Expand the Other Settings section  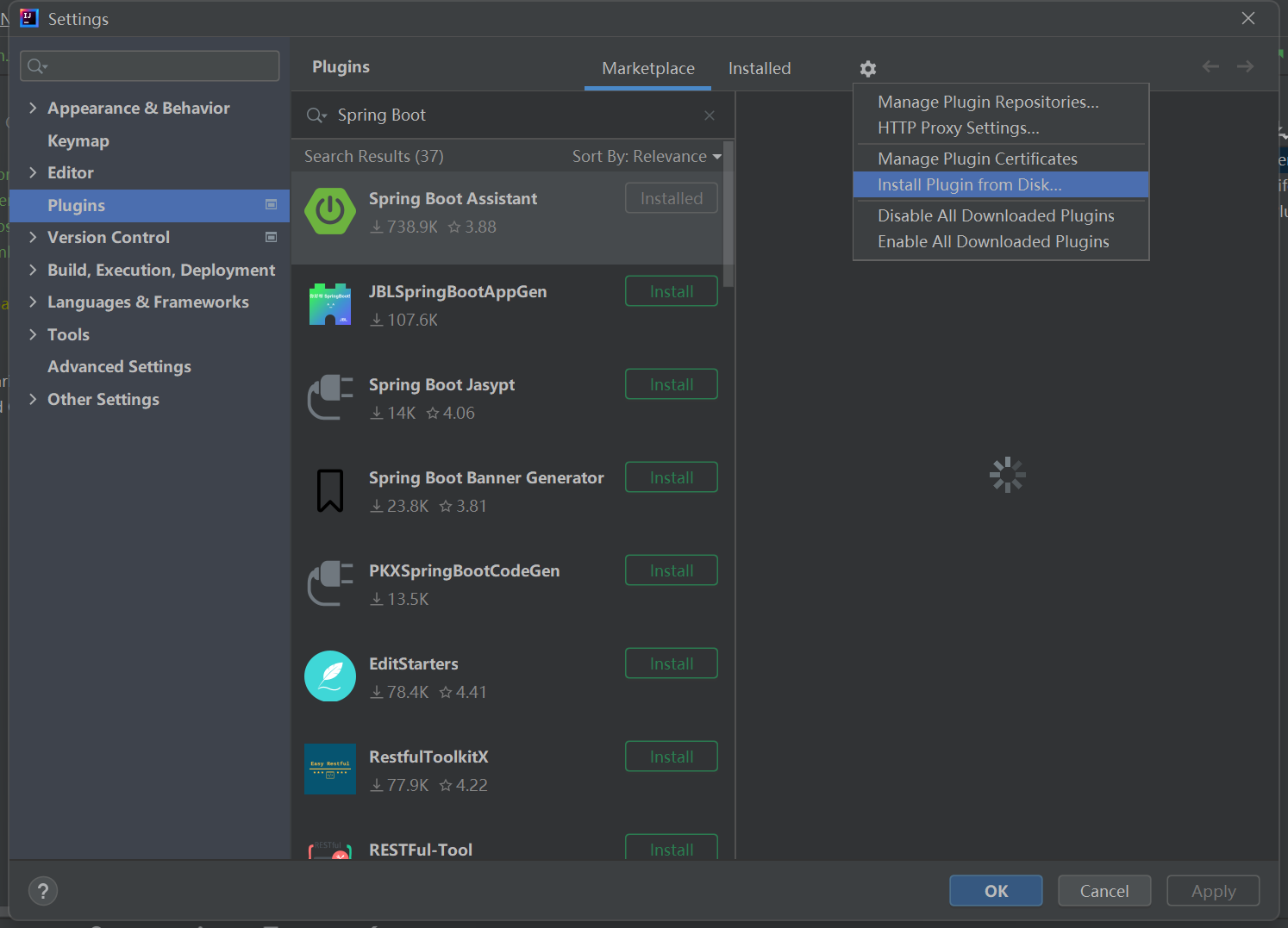[x=33, y=399]
